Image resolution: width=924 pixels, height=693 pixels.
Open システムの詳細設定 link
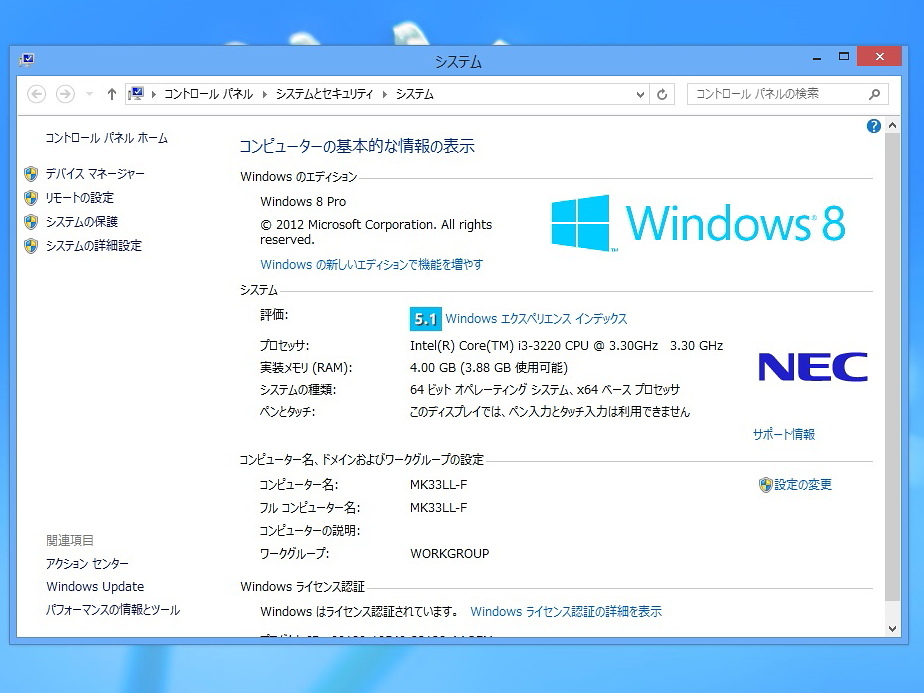pyautogui.click(x=94, y=246)
